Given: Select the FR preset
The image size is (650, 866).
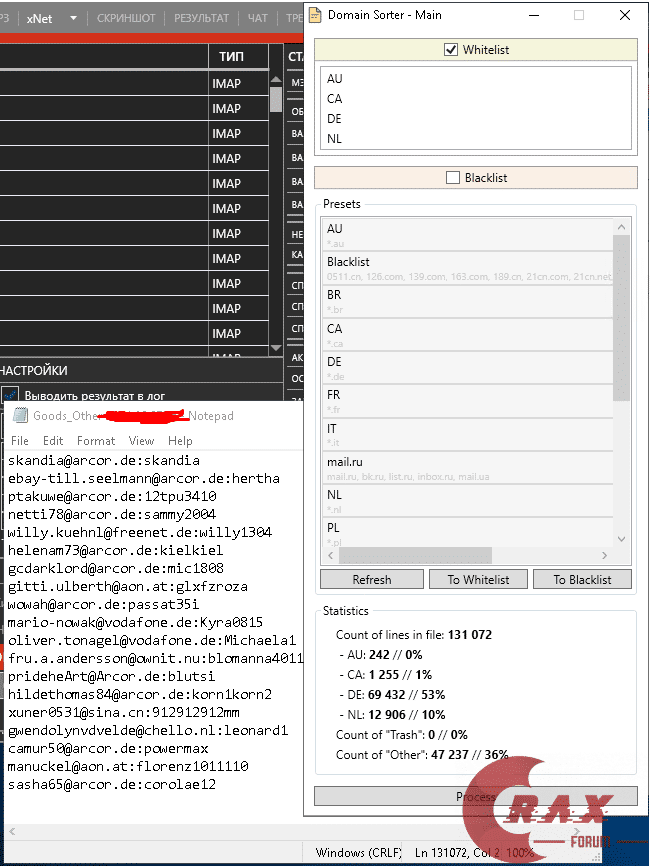Looking at the screenshot, I should (x=467, y=401).
